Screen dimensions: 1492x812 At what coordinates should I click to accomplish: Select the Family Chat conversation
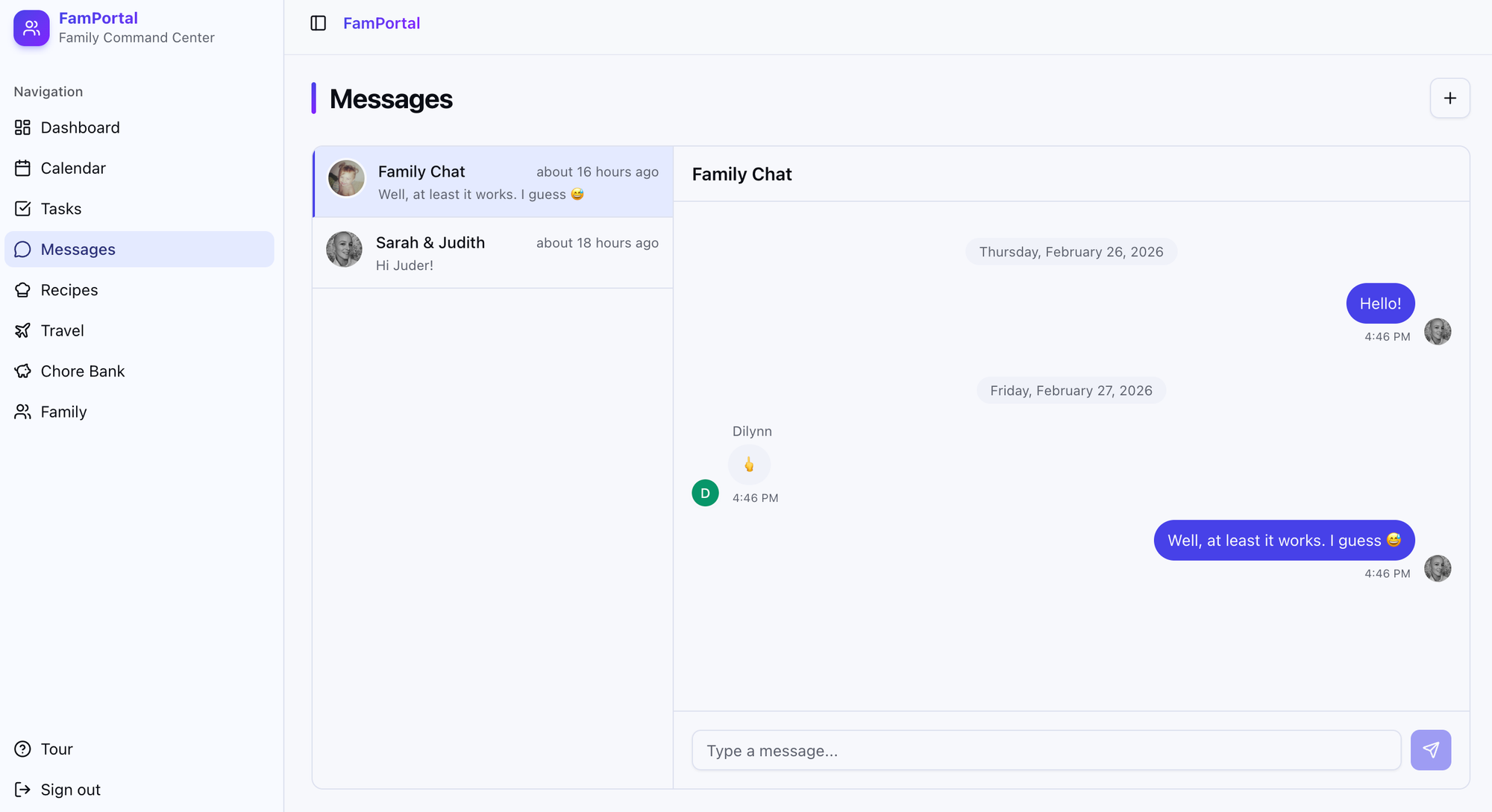pyautogui.click(x=492, y=182)
